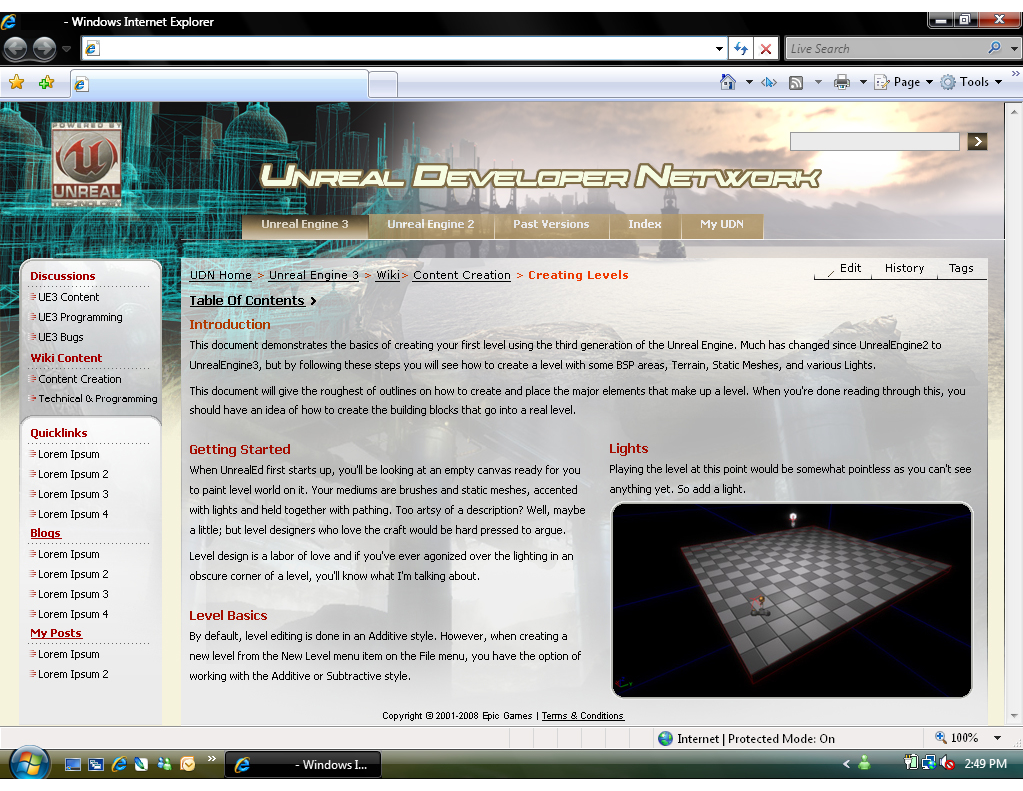
Task: Open the Live Search provider dropdown arrow
Action: point(1013,48)
